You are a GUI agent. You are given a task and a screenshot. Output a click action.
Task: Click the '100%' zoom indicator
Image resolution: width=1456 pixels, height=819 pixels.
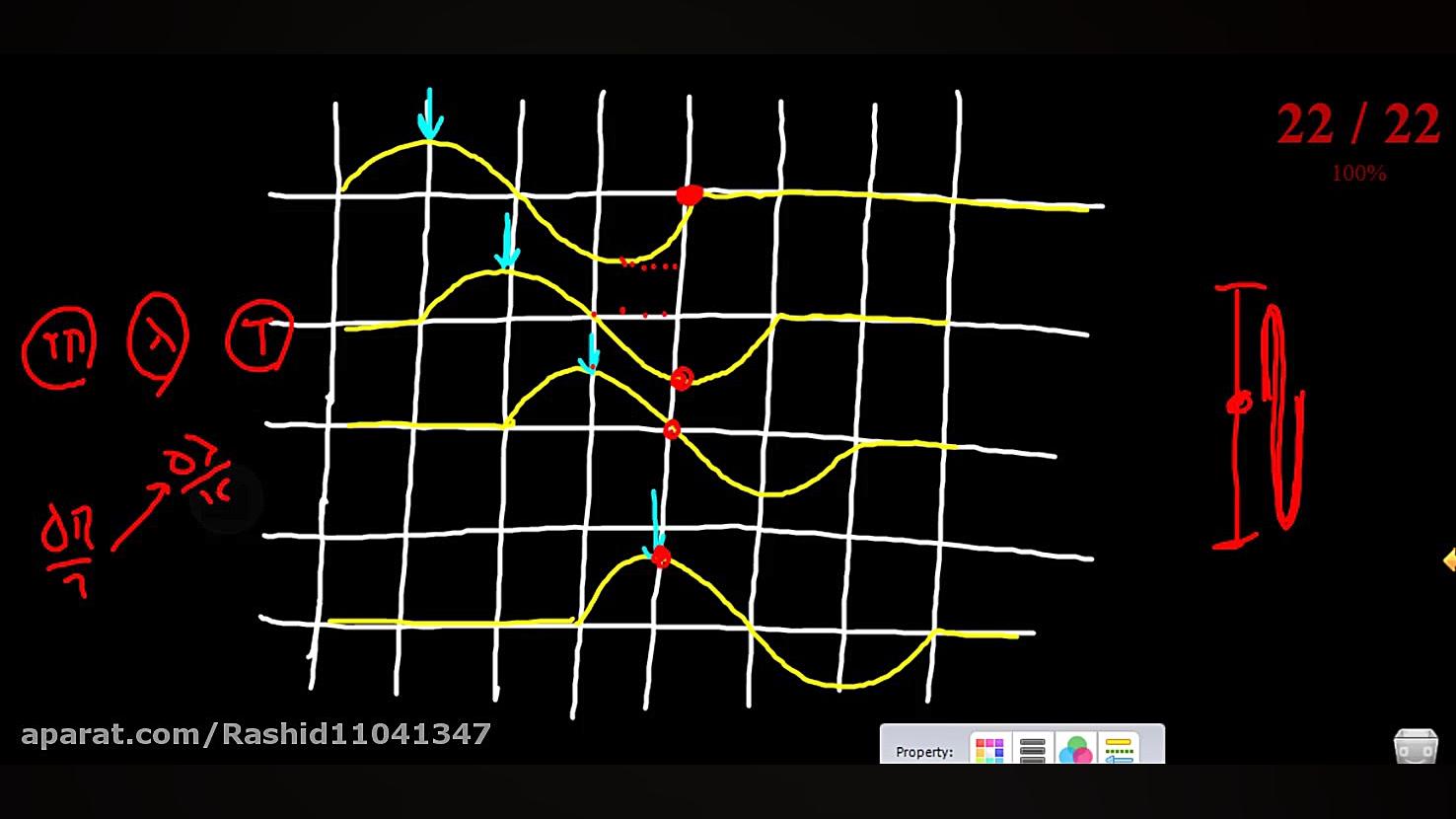(x=1358, y=174)
